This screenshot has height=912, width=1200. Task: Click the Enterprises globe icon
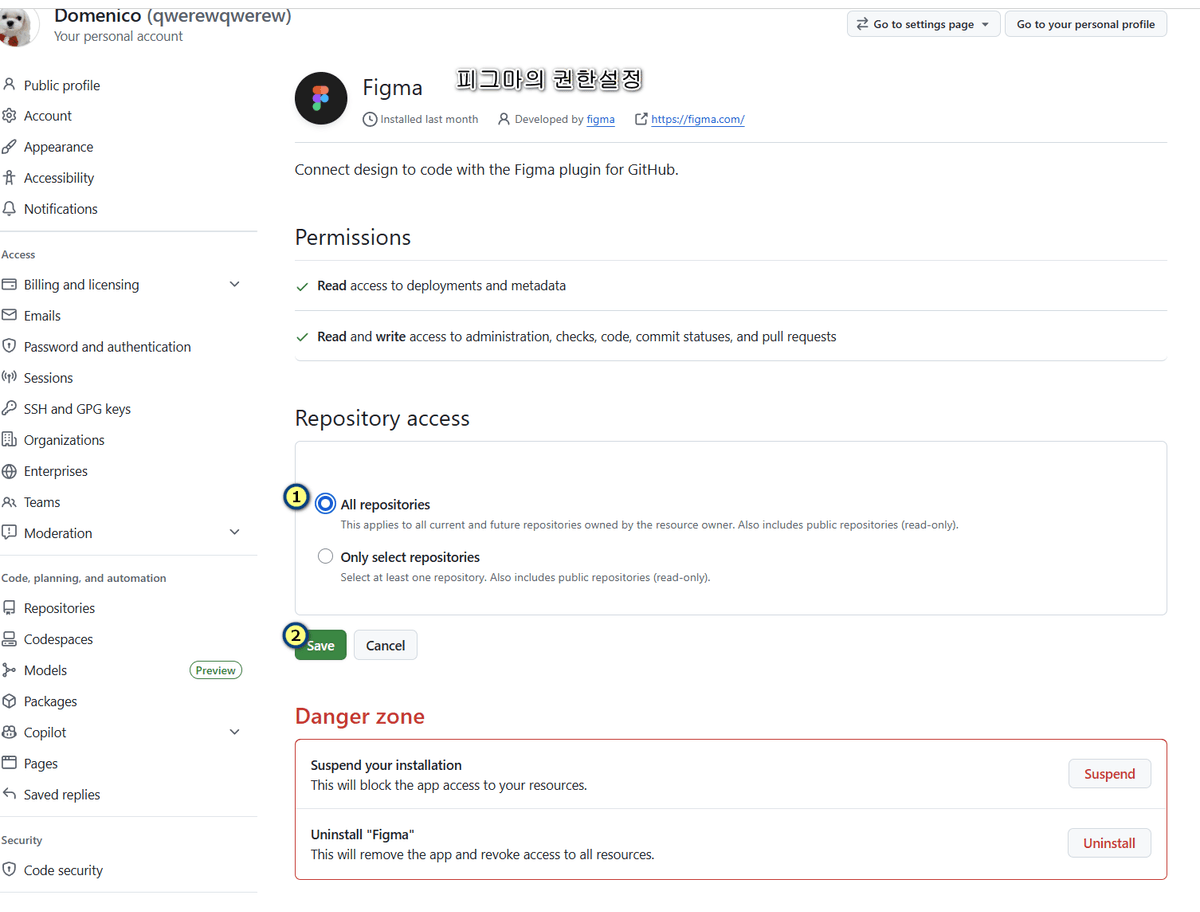point(10,471)
